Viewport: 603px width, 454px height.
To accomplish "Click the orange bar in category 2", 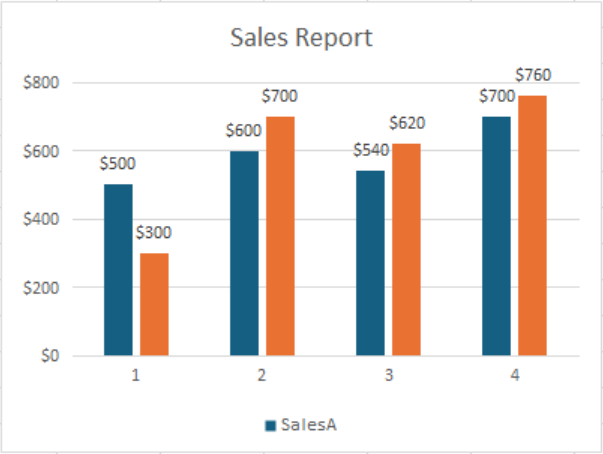I will pos(280,235).
